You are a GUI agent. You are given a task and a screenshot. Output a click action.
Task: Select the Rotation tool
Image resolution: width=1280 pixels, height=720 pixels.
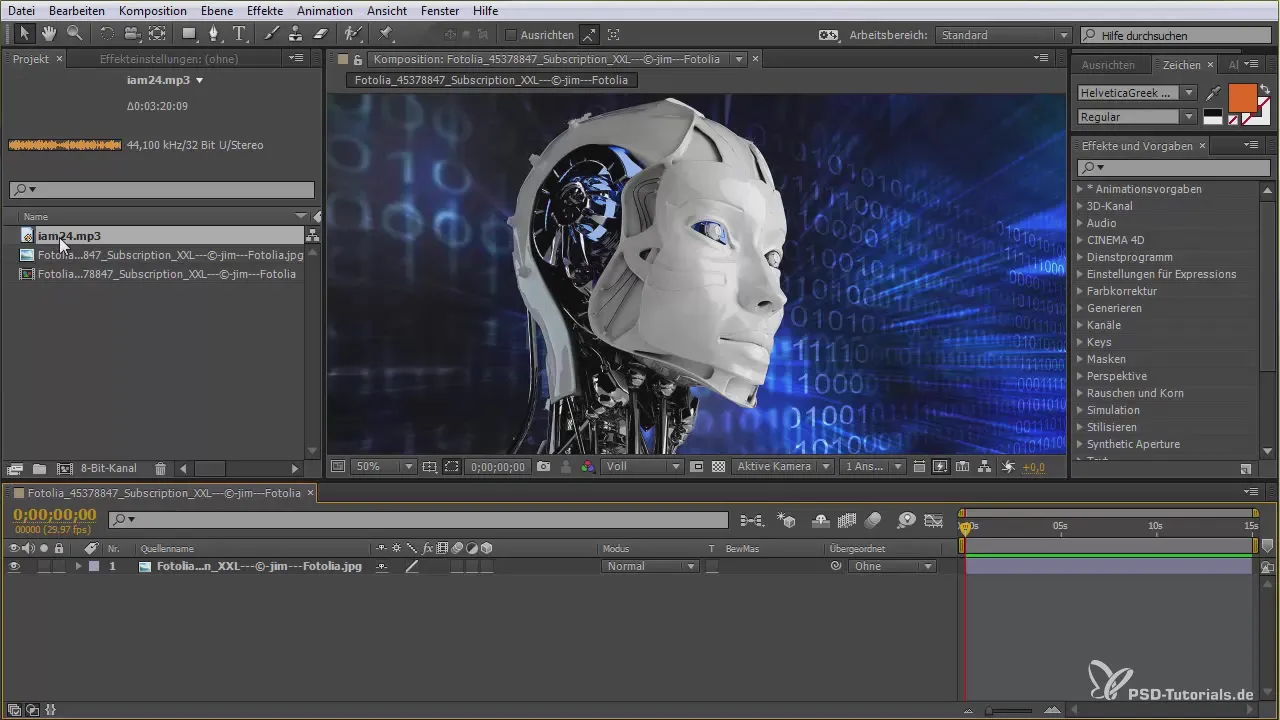click(107, 34)
